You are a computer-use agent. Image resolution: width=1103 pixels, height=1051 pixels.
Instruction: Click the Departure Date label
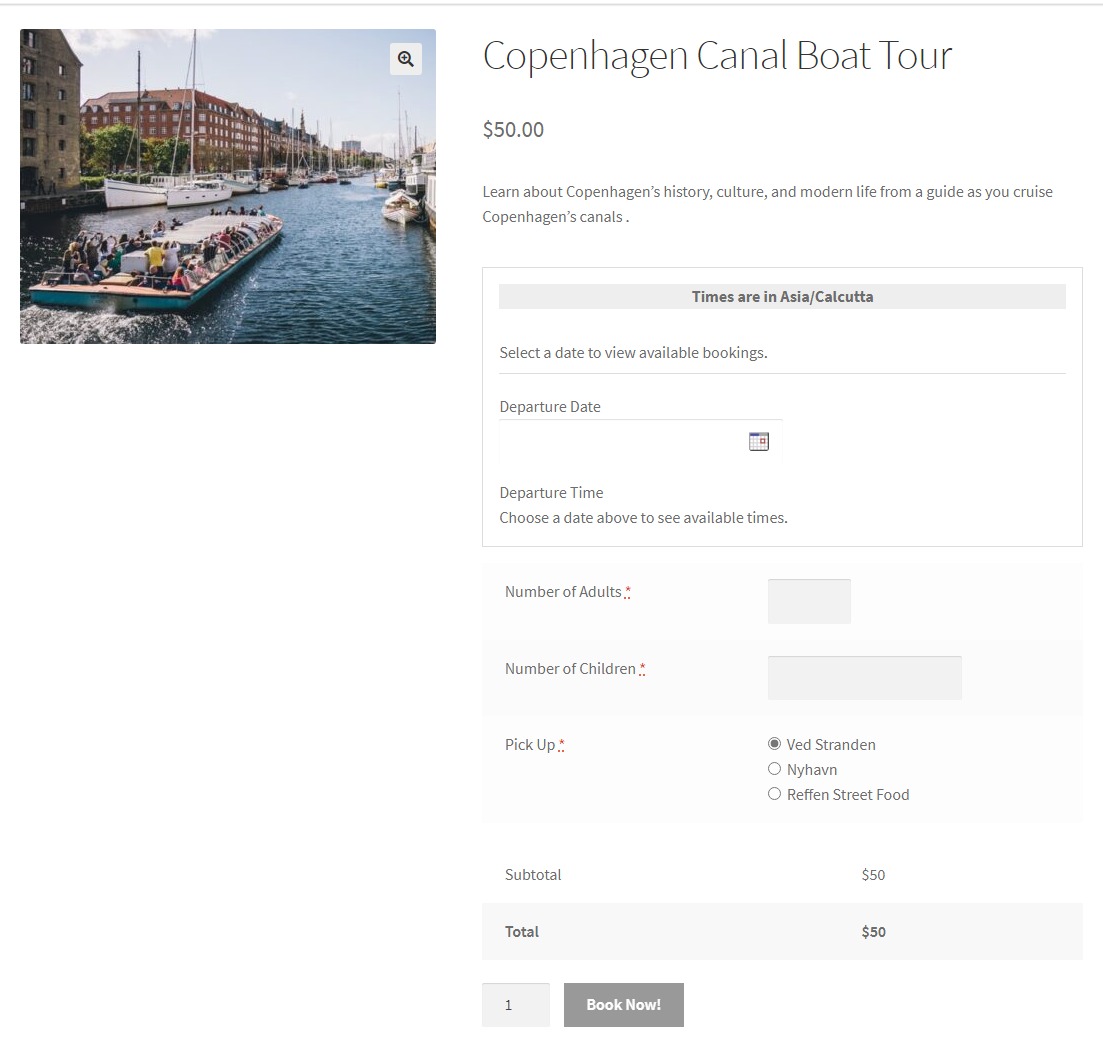(550, 407)
